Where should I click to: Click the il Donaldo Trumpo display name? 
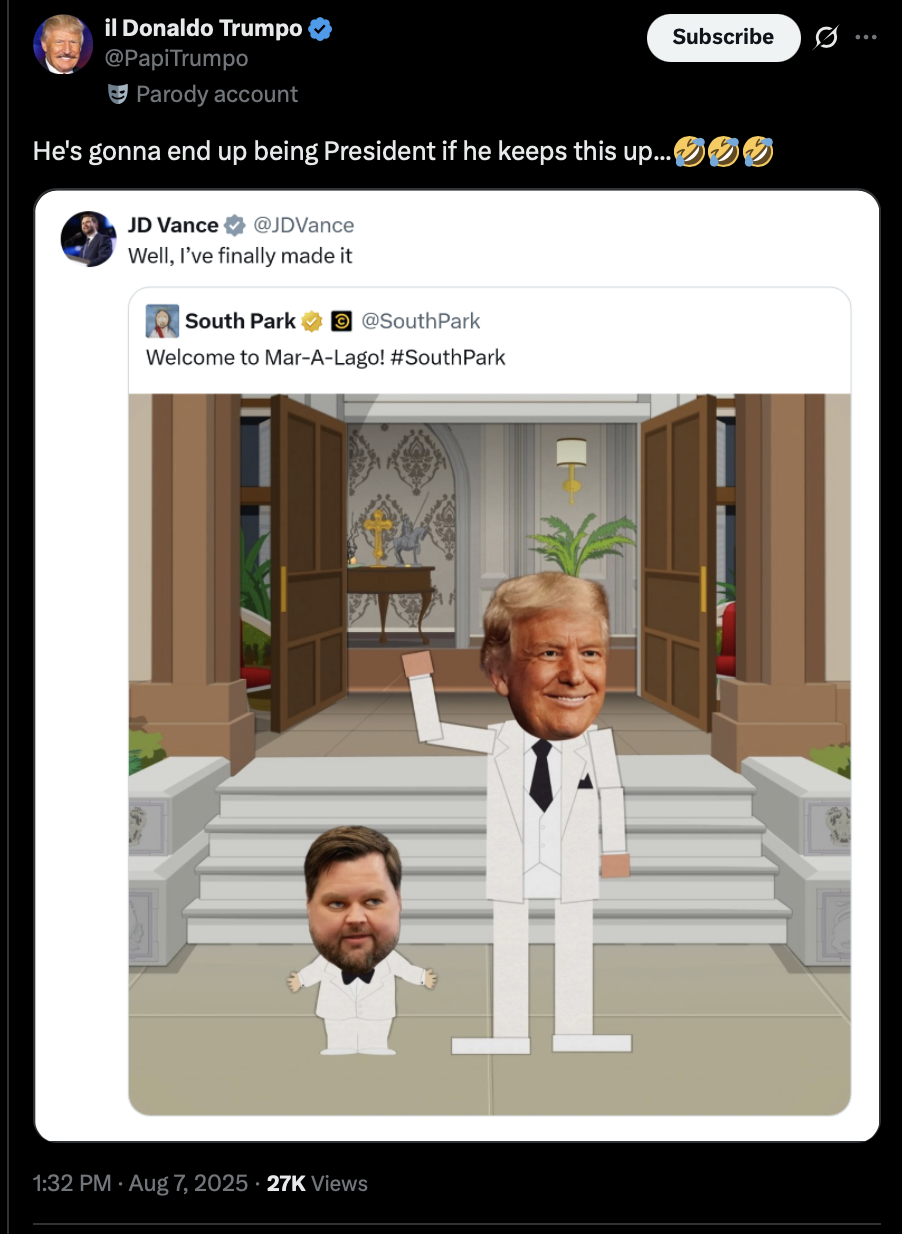203,29
